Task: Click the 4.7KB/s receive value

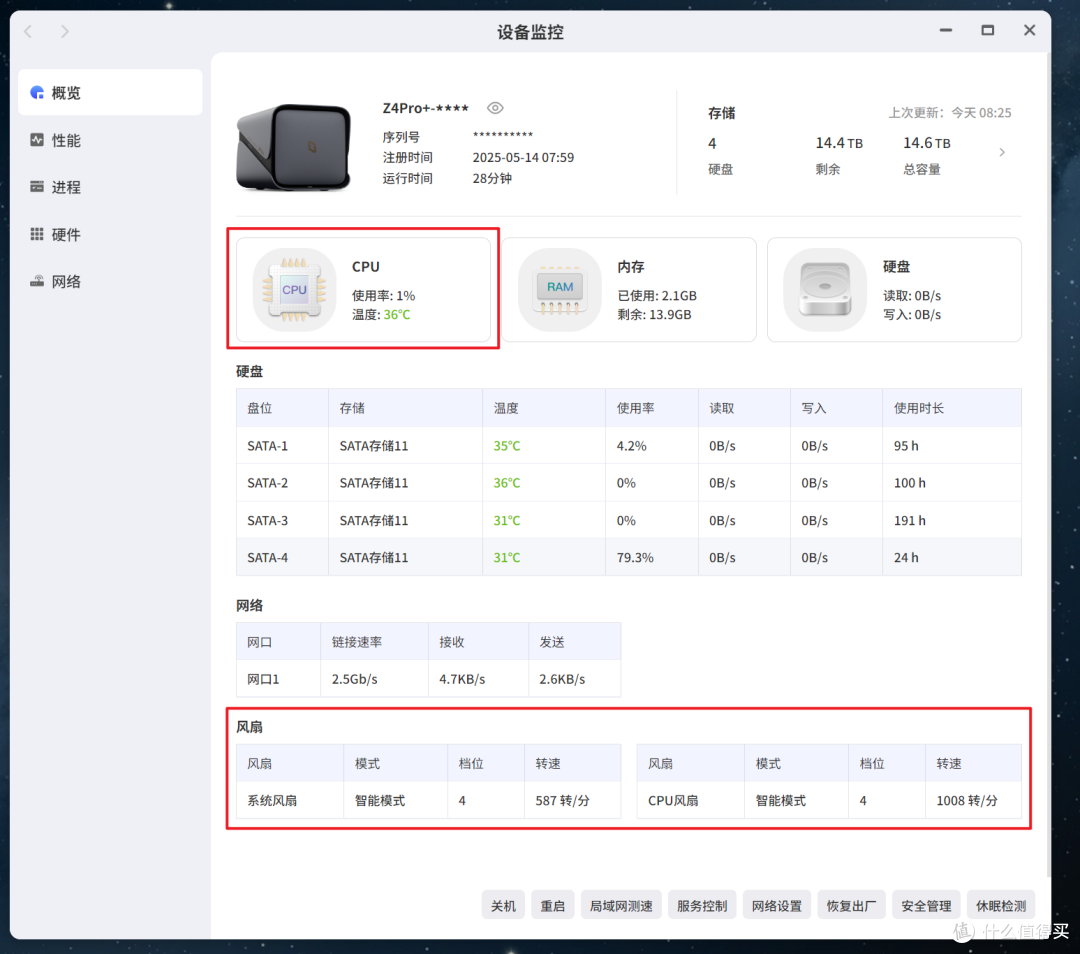Action: click(x=462, y=678)
